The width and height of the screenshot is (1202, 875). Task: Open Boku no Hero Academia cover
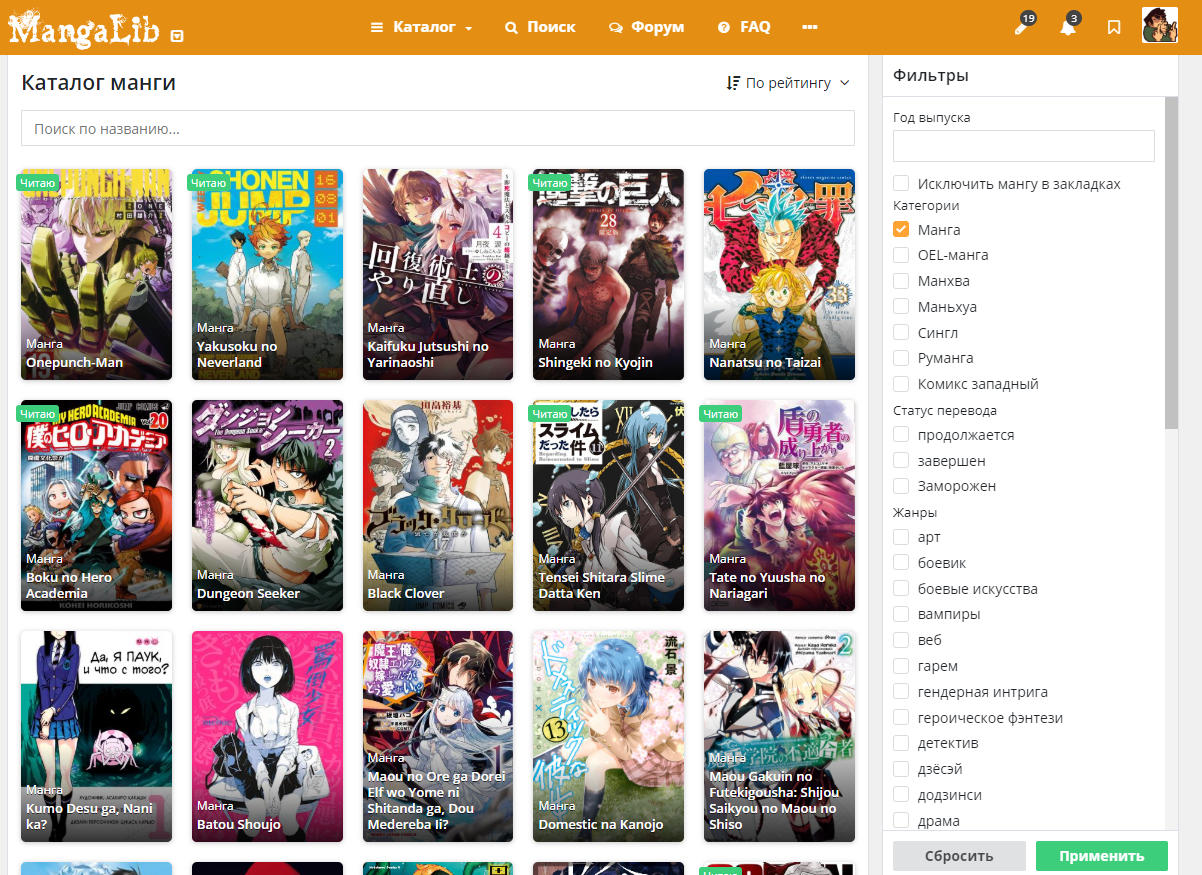click(x=96, y=505)
